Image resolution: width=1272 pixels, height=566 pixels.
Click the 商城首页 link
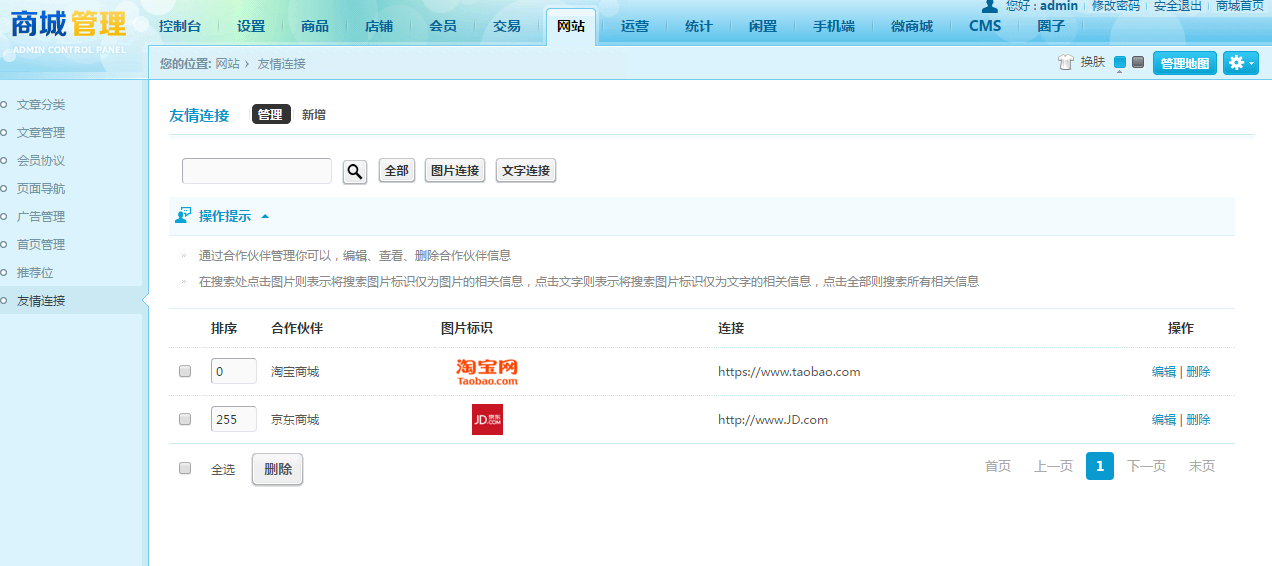click(1240, 6)
